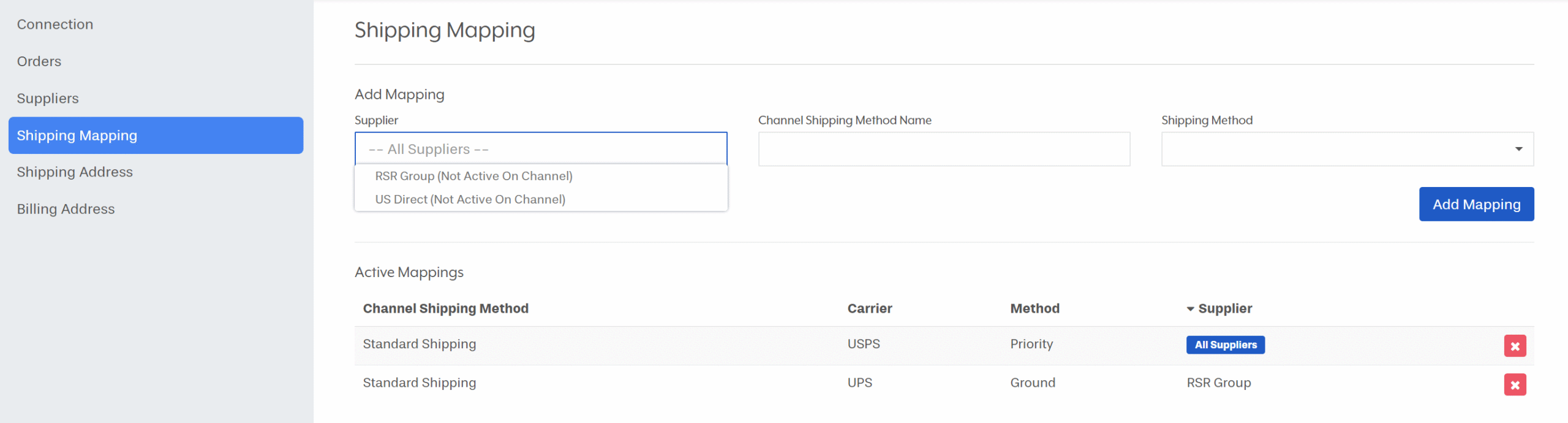This screenshot has height=423, width=1568.
Task: Delete the UPS Ground mapping row
Action: 1514,384
